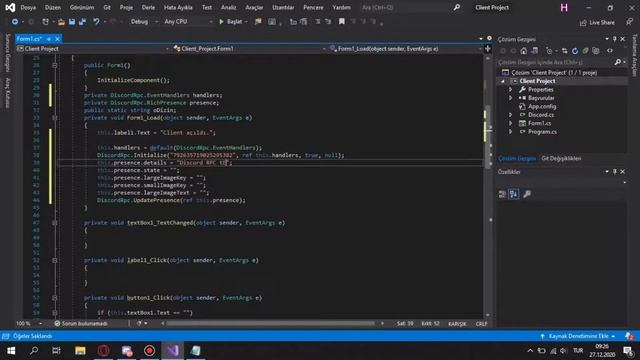Expand the Program.cs node
640x360 pixels.
(510, 132)
